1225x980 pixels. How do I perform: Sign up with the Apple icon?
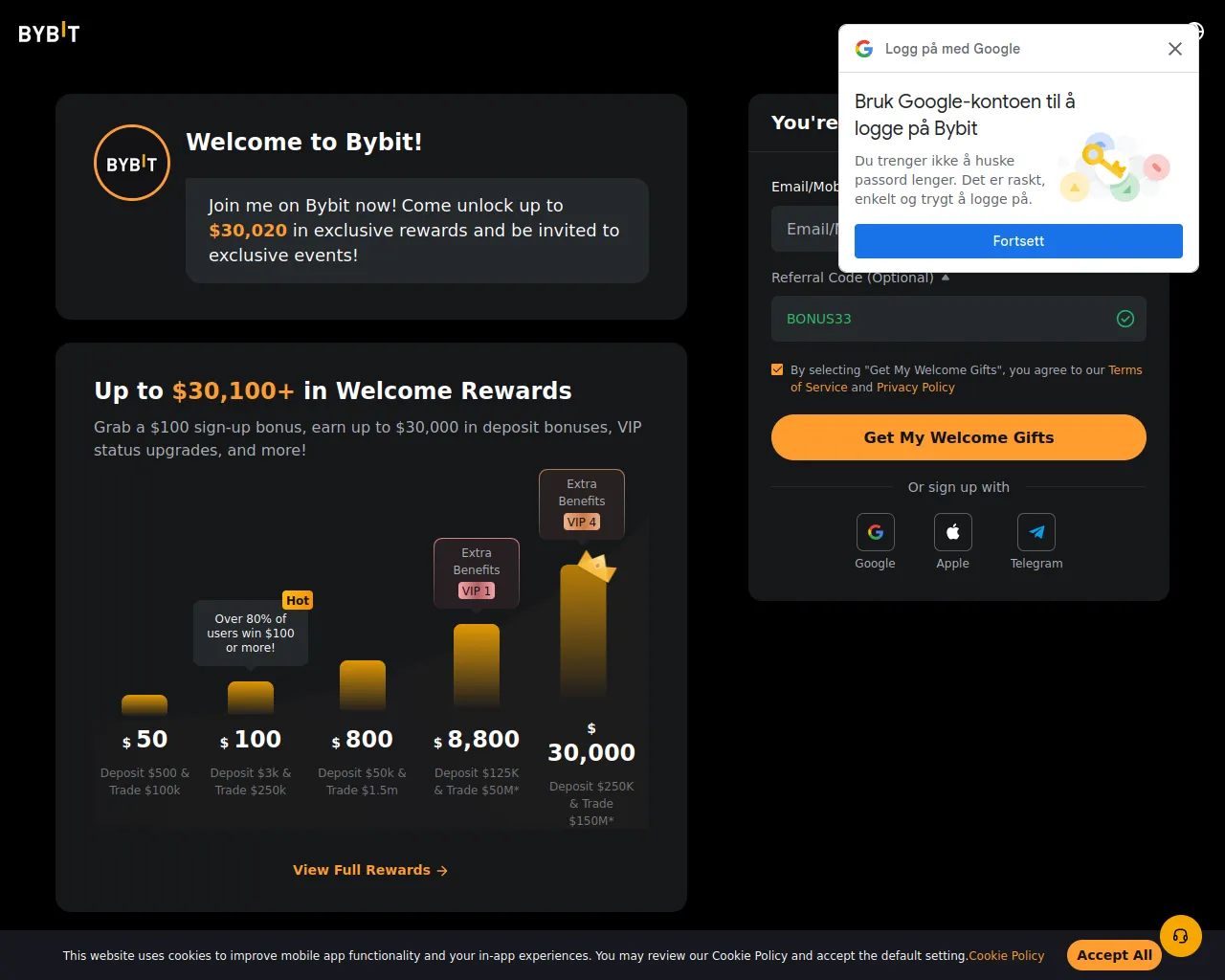[952, 532]
